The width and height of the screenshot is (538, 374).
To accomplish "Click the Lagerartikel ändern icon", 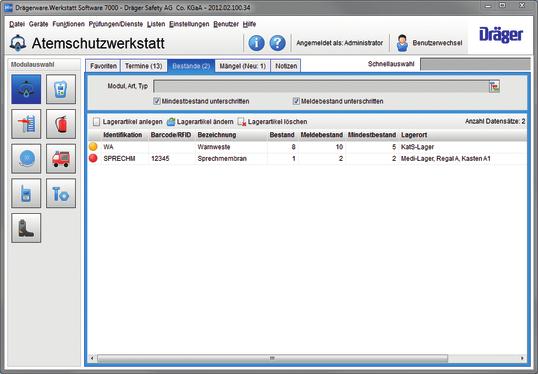I will coord(171,122).
